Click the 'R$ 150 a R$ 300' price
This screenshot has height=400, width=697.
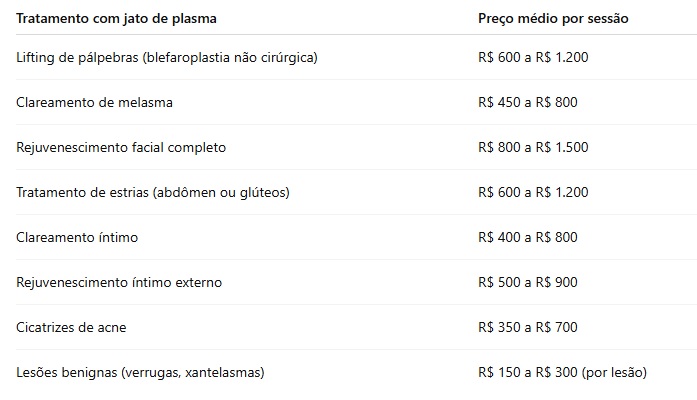(528, 372)
